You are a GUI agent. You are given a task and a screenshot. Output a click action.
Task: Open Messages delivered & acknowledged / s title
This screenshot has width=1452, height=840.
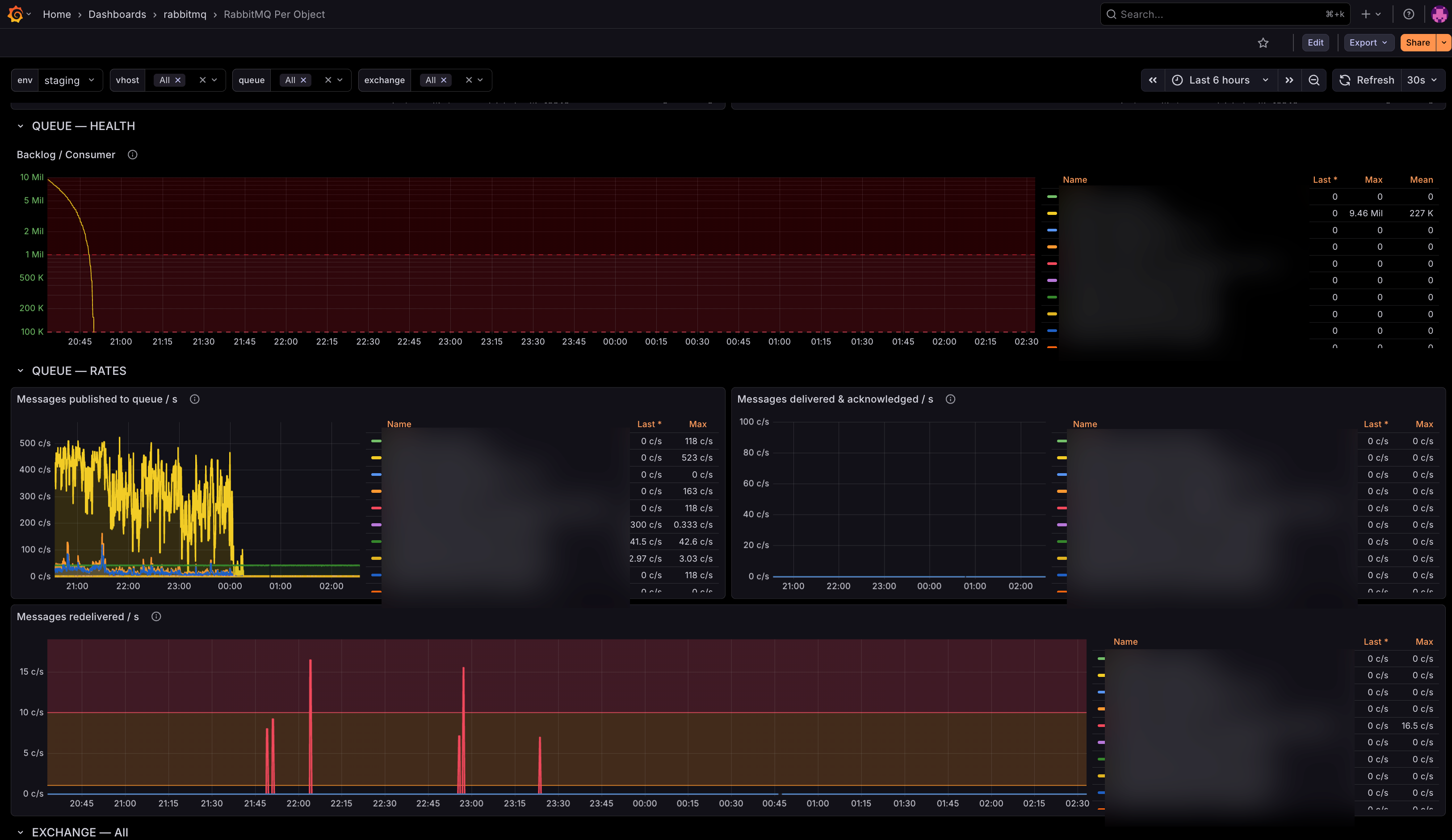click(835, 399)
